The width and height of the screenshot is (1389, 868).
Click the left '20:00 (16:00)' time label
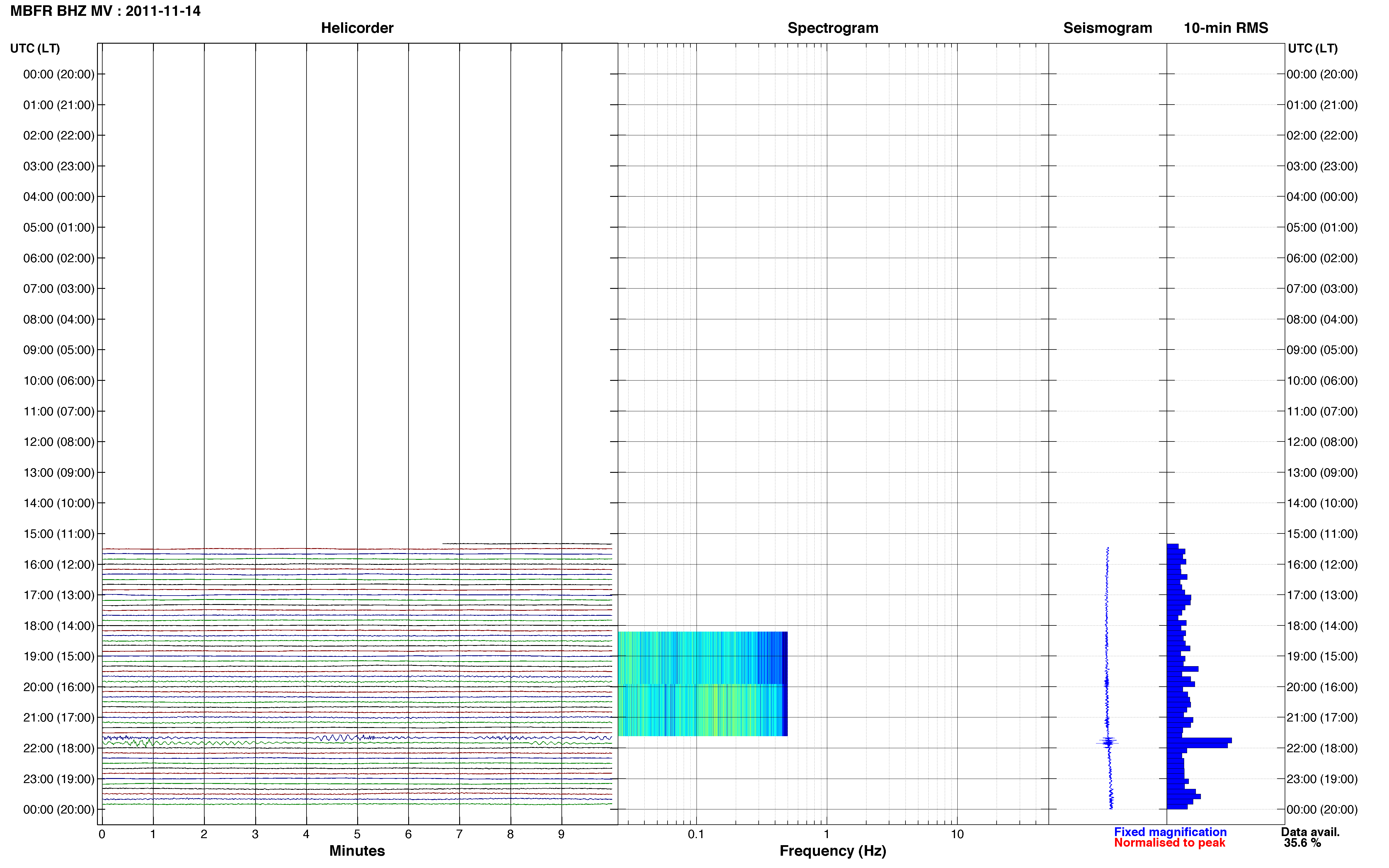59,687
